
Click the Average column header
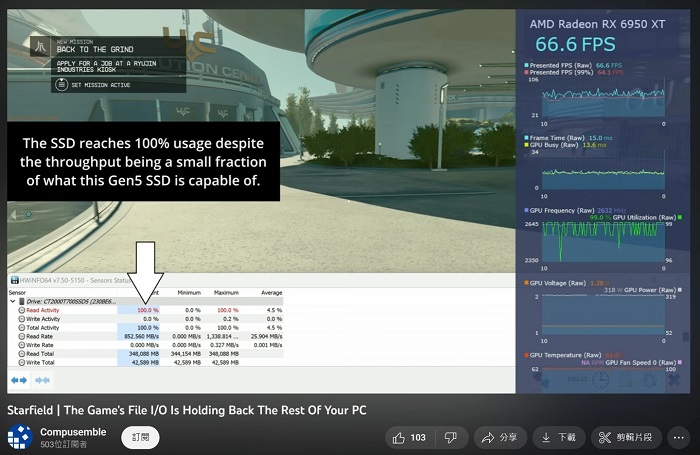pyautogui.click(x=271, y=292)
